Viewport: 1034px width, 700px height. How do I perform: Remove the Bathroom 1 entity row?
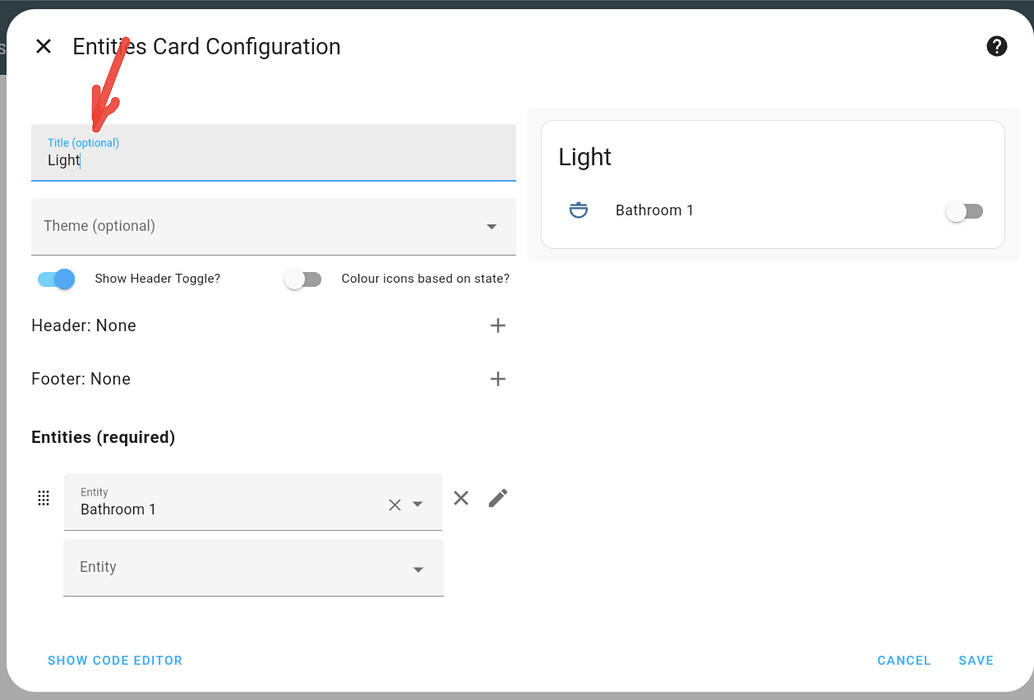(461, 498)
